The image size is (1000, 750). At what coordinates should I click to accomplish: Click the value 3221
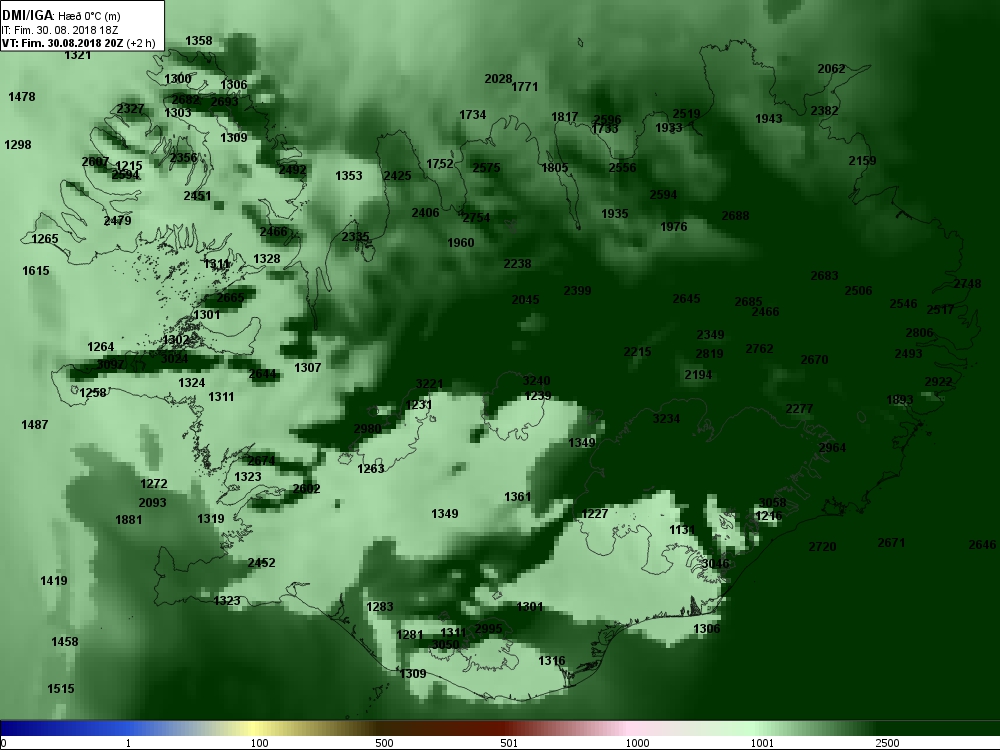point(429,384)
